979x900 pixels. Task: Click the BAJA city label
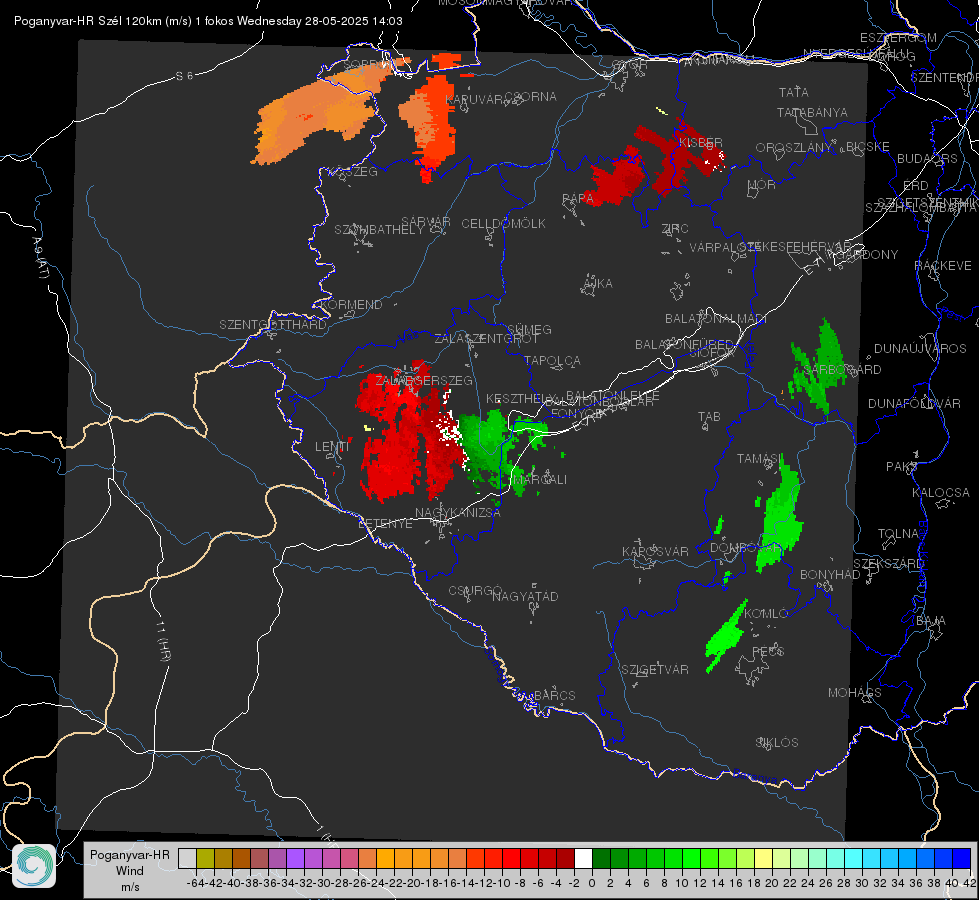[x=931, y=621]
